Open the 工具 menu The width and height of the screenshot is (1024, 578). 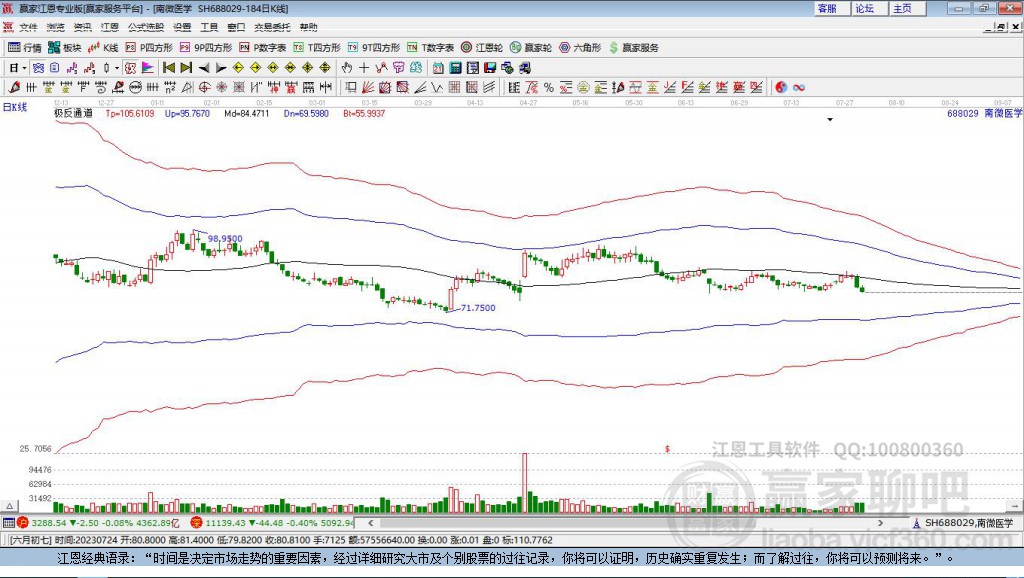tap(209, 27)
